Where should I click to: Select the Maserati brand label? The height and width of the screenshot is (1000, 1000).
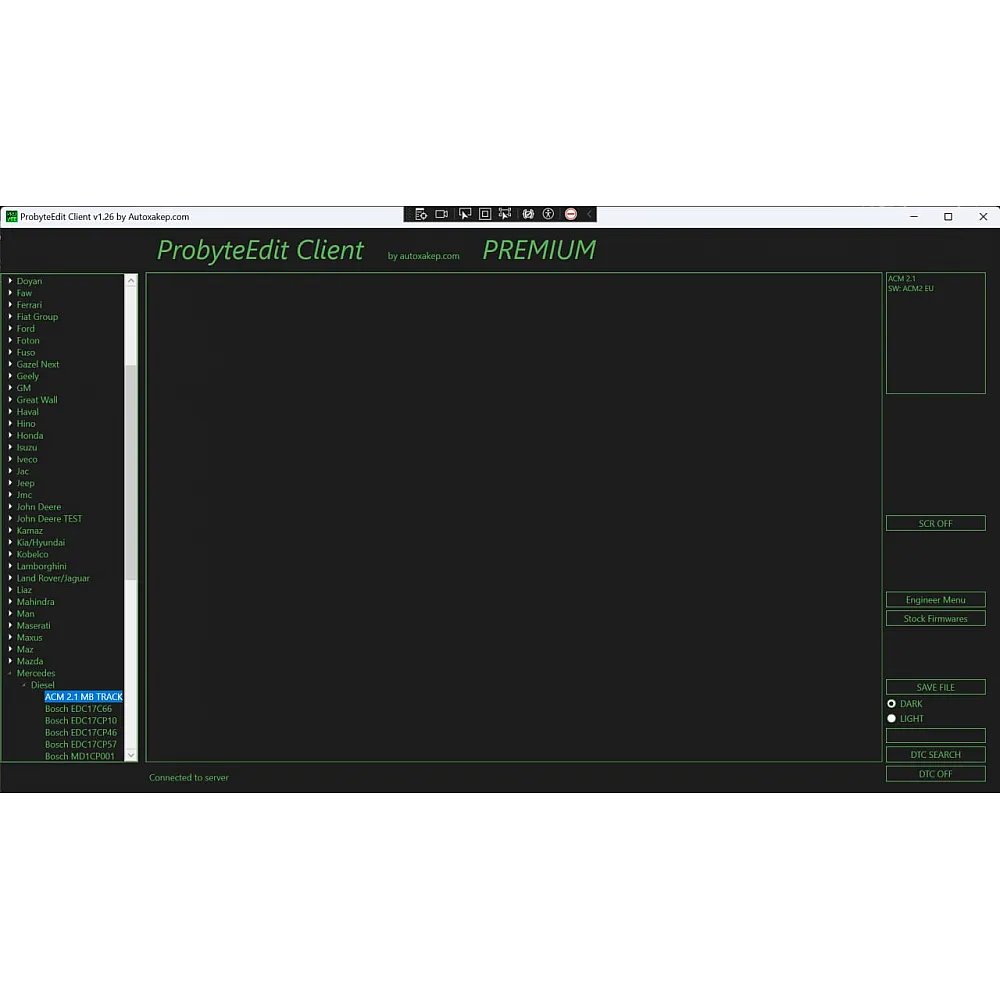coord(33,626)
